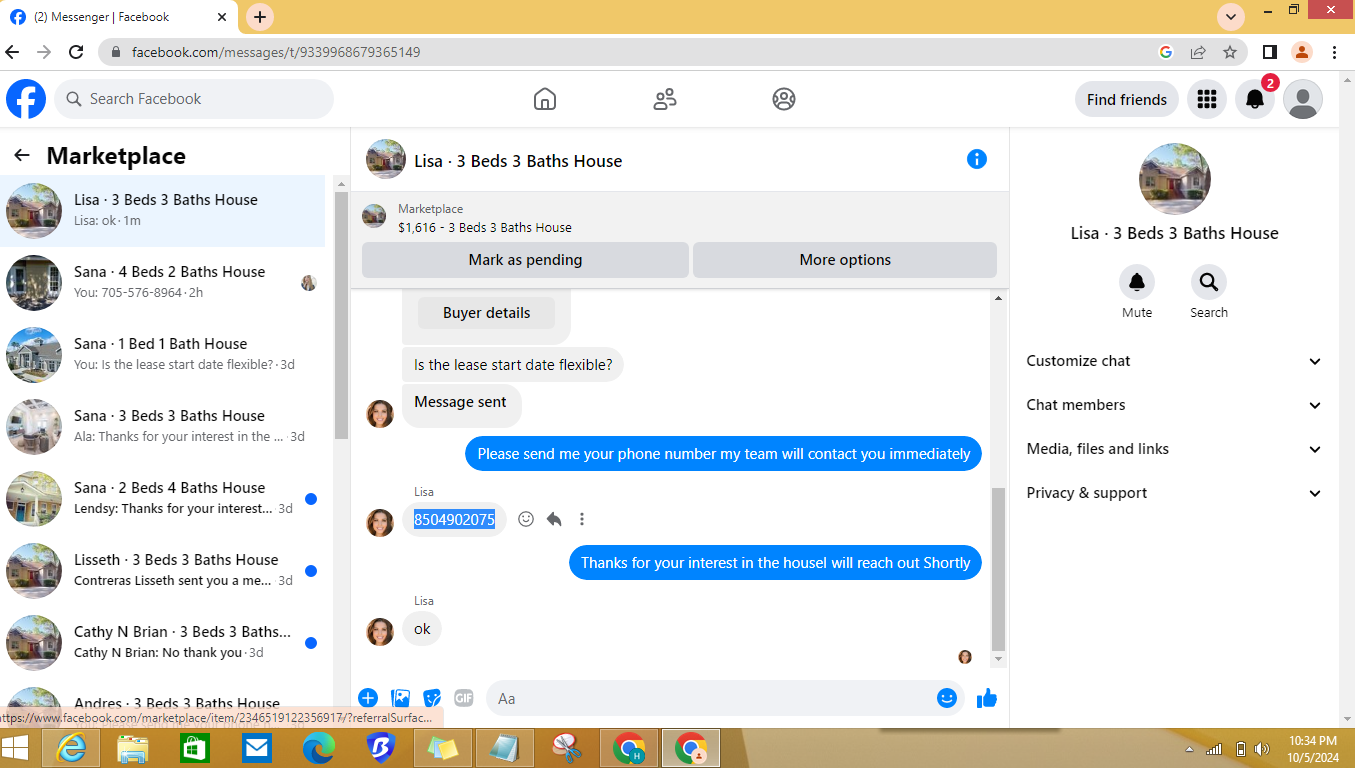Screen dimensions: 1355x768
Task: Open Chrome three-dot menu
Action: click(1334, 52)
